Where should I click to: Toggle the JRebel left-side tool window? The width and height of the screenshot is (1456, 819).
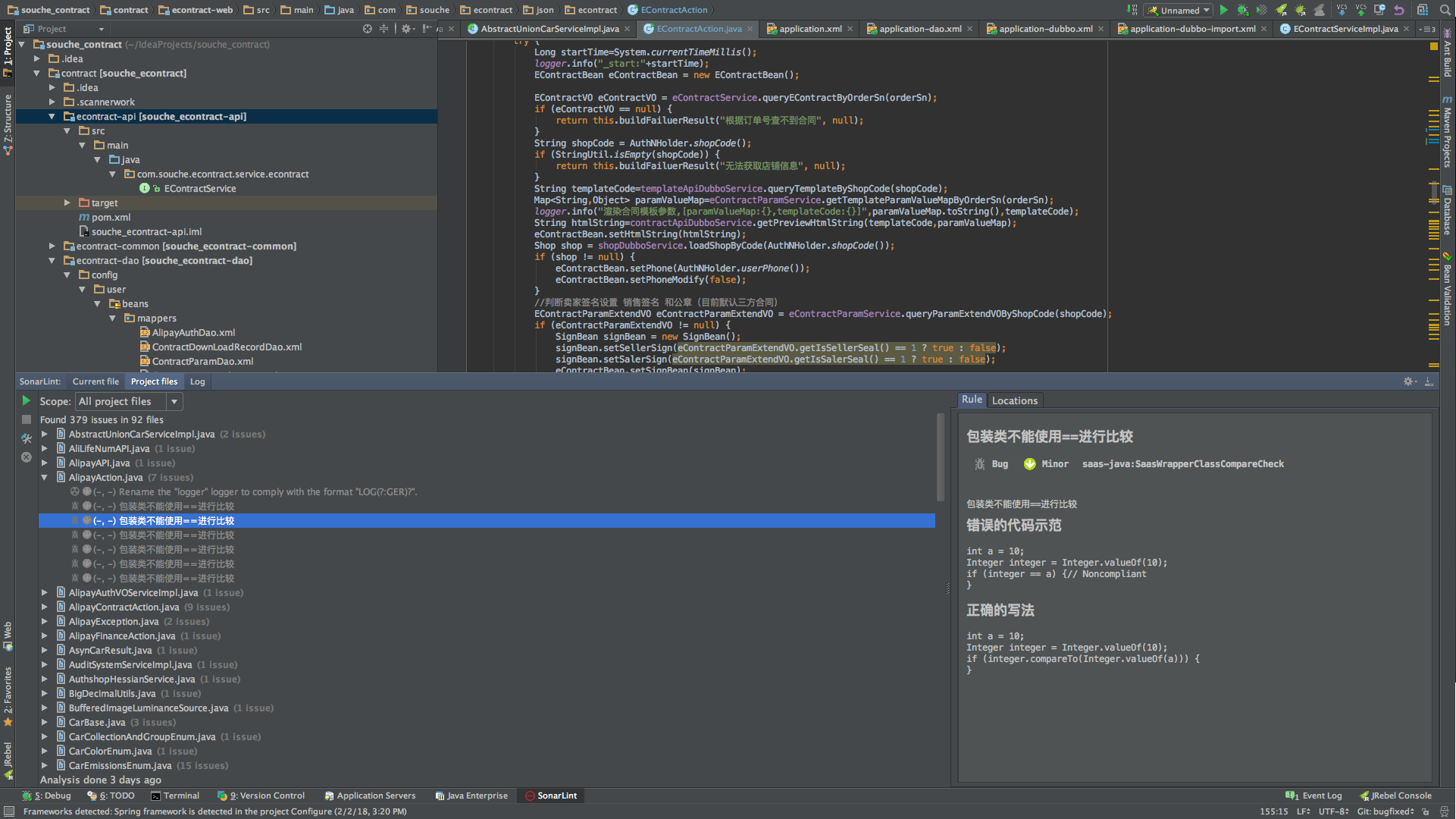(8, 761)
